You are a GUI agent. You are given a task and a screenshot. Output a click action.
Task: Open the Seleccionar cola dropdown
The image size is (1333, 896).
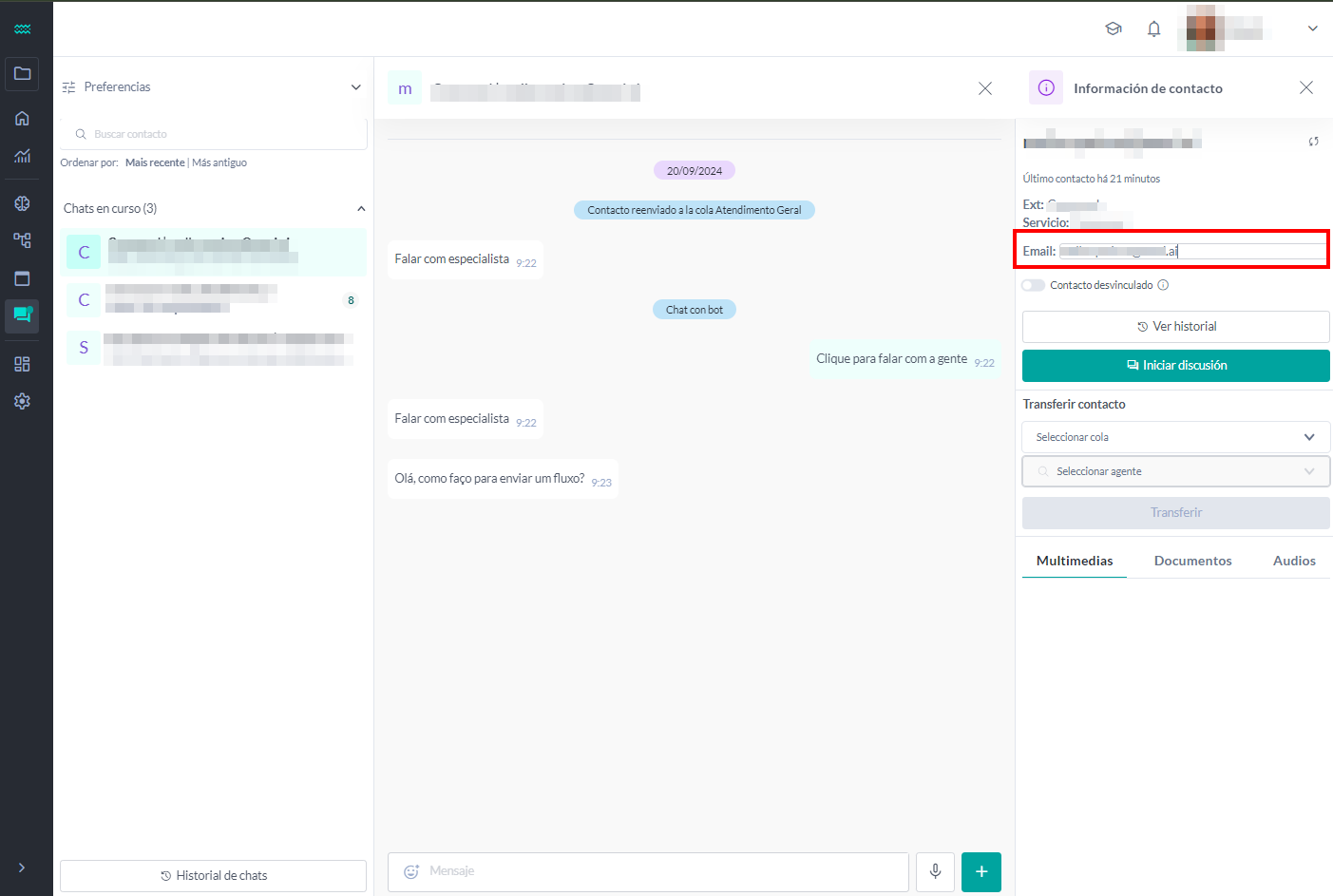[1175, 436]
